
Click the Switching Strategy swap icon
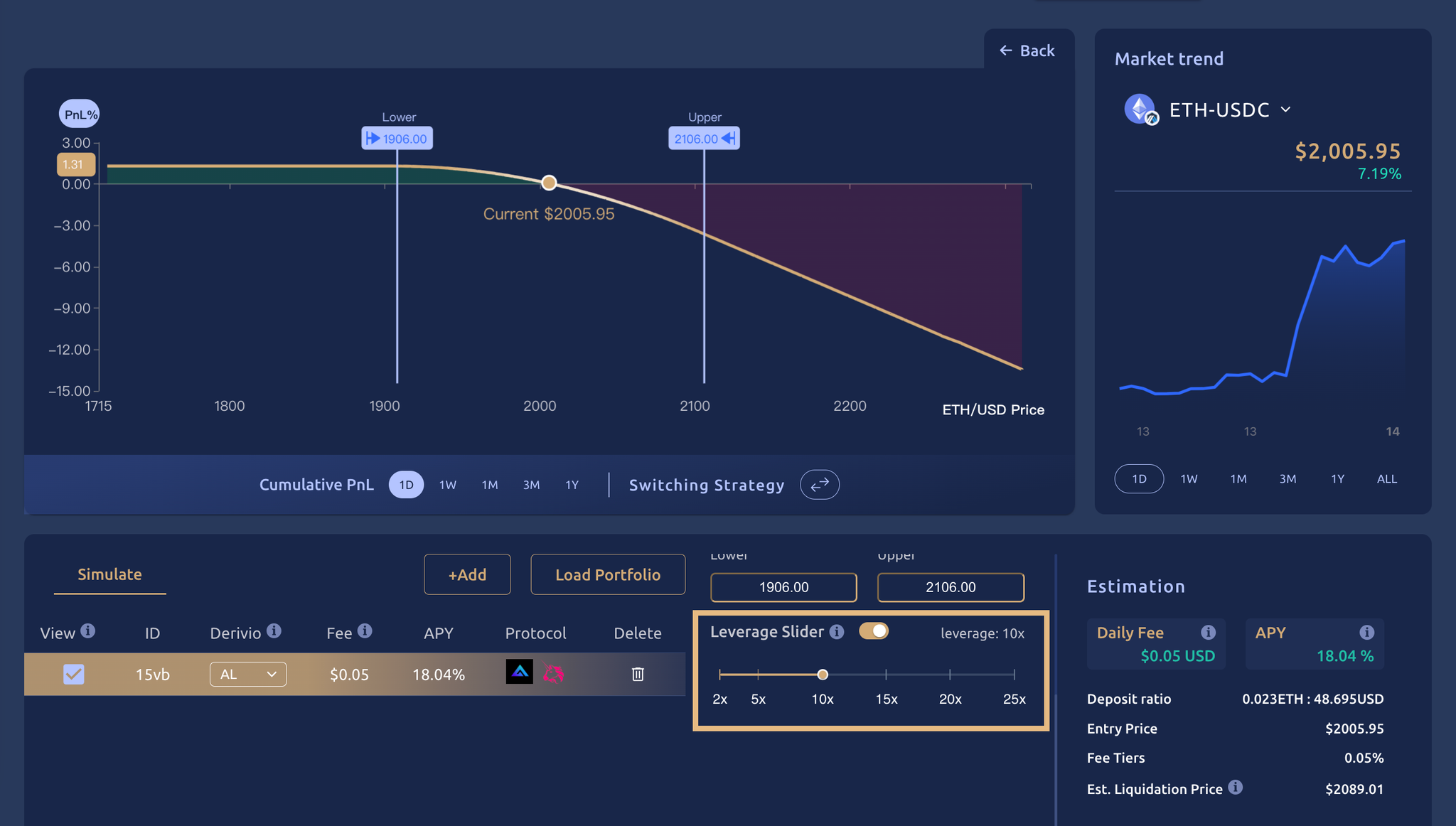(x=820, y=485)
